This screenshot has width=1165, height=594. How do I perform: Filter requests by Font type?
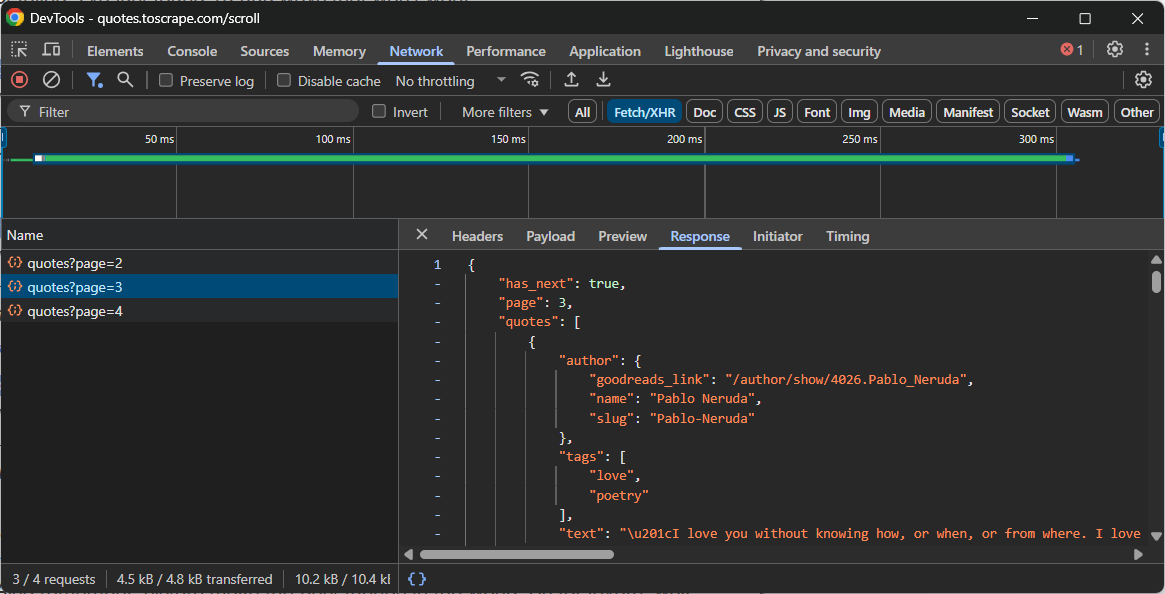(x=817, y=112)
